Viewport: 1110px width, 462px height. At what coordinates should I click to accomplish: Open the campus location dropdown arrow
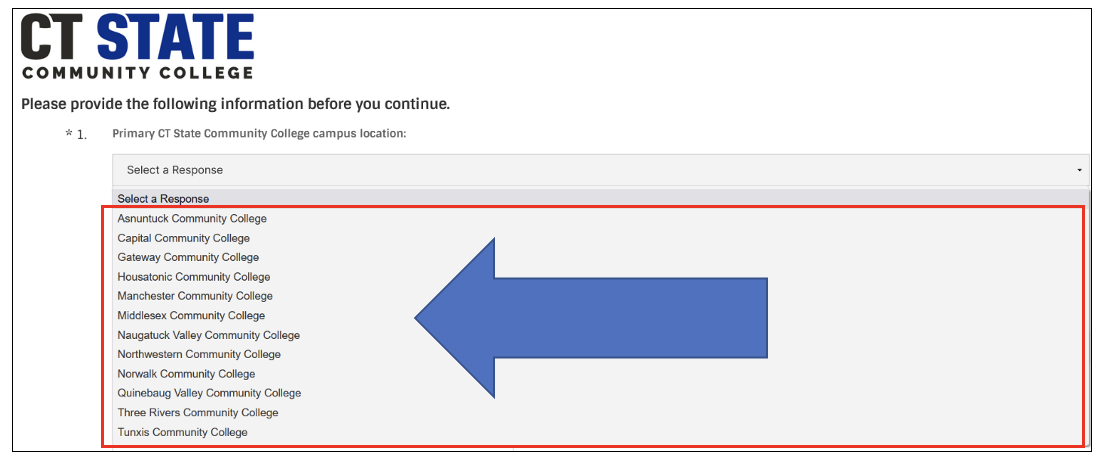click(x=1080, y=171)
